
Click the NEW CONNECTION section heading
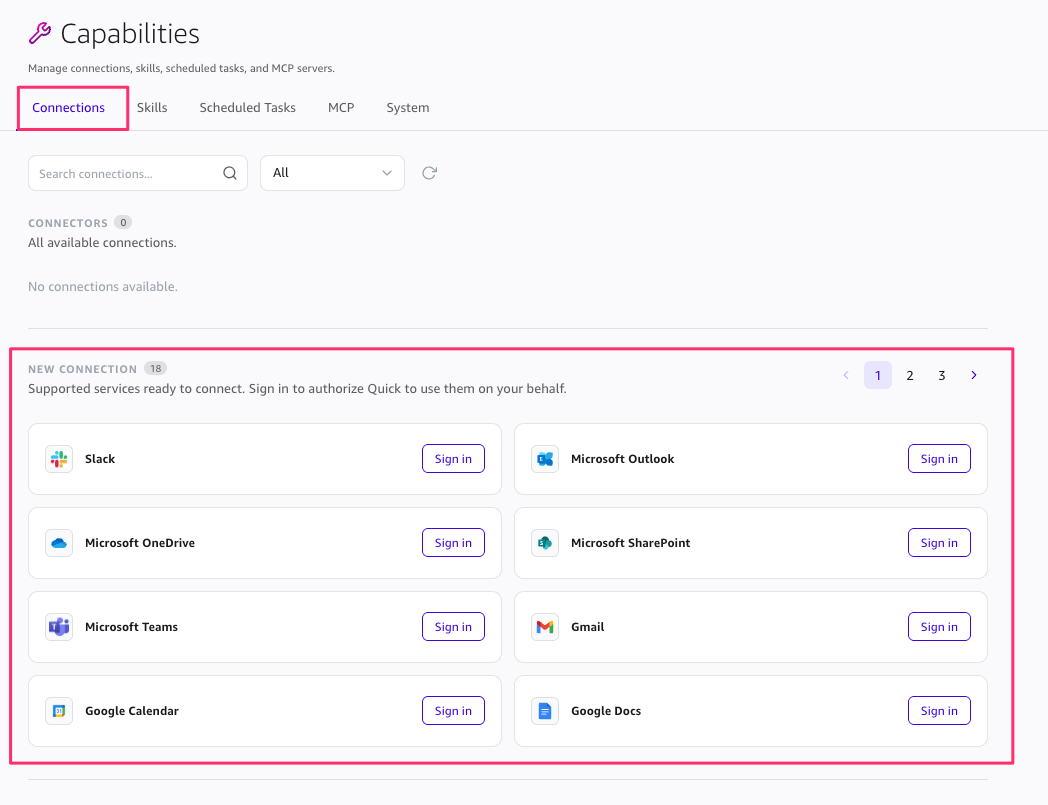click(x=82, y=369)
